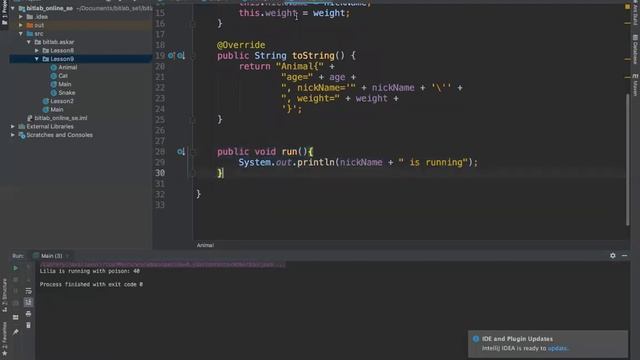Click the overridden-method gutter icon on line 19
The height and width of the screenshot is (360, 640).
[181, 56]
